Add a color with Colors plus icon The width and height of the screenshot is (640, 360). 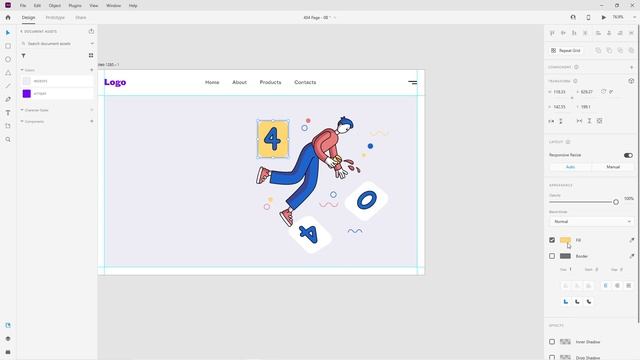[x=91, y=70]
